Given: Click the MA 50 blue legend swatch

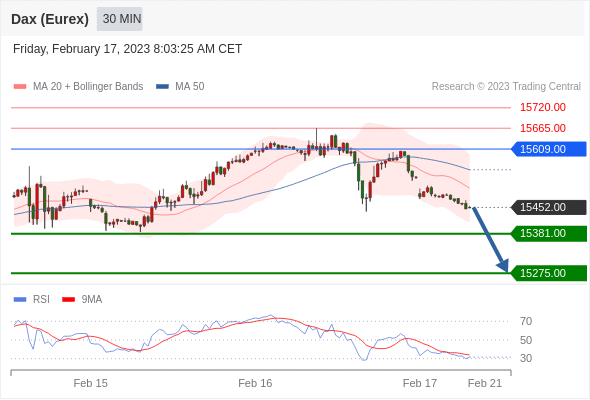Looking at the screenshot, I should coord(162,87).
